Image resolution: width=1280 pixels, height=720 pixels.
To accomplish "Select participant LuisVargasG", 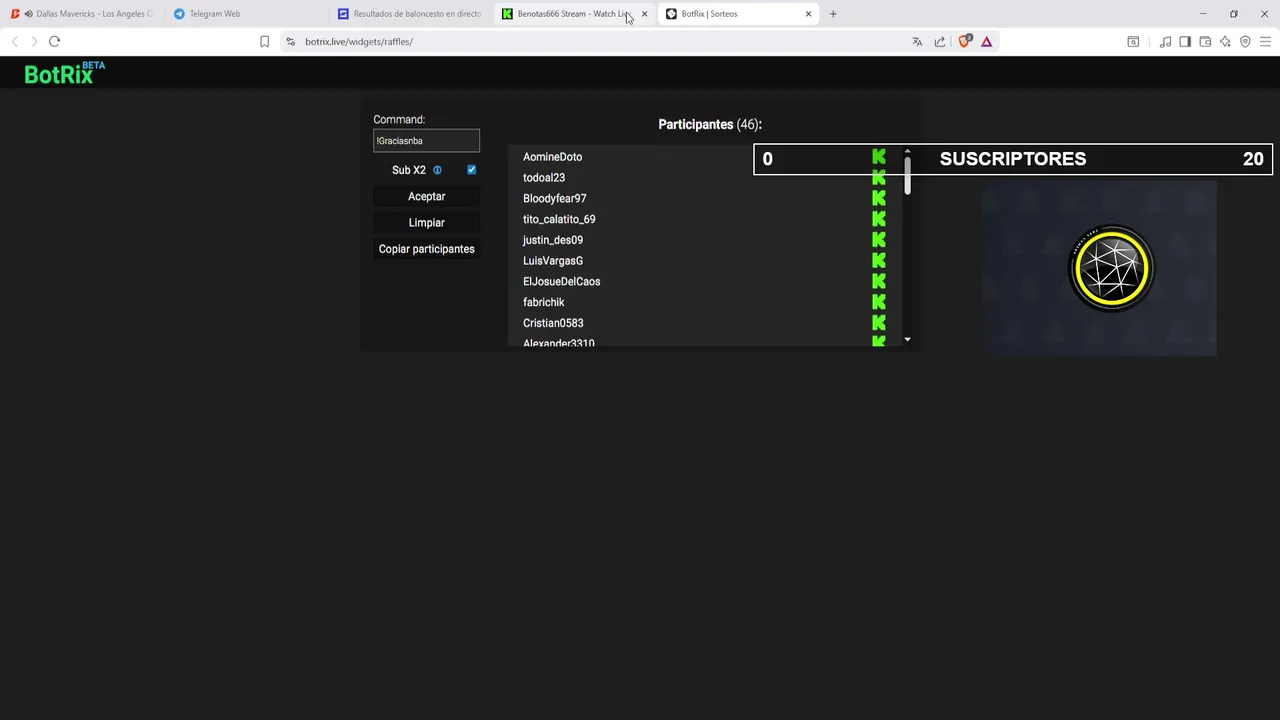I will click(553, 261).
